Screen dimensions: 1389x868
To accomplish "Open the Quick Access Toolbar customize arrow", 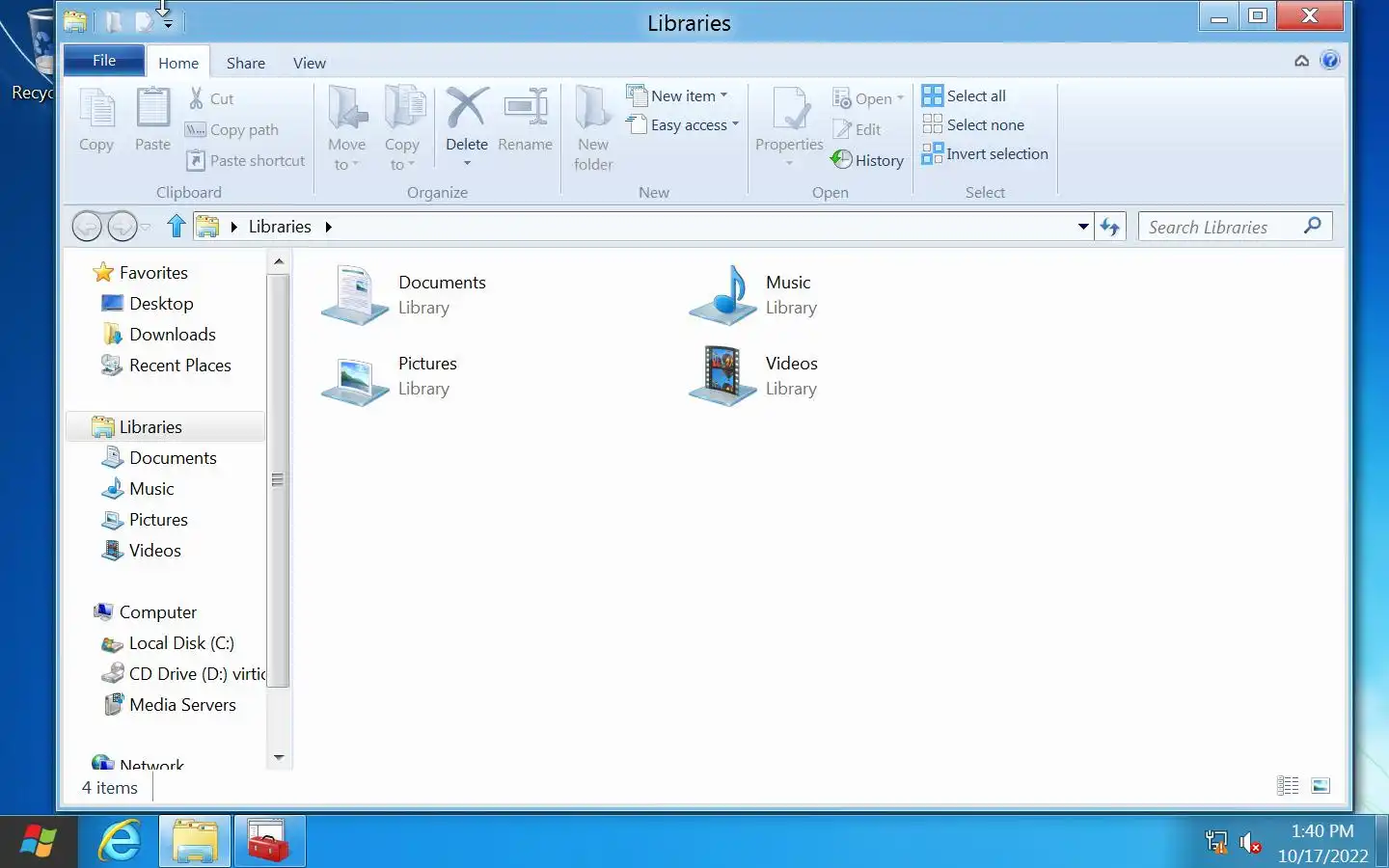I will click(x=168, y=22).
